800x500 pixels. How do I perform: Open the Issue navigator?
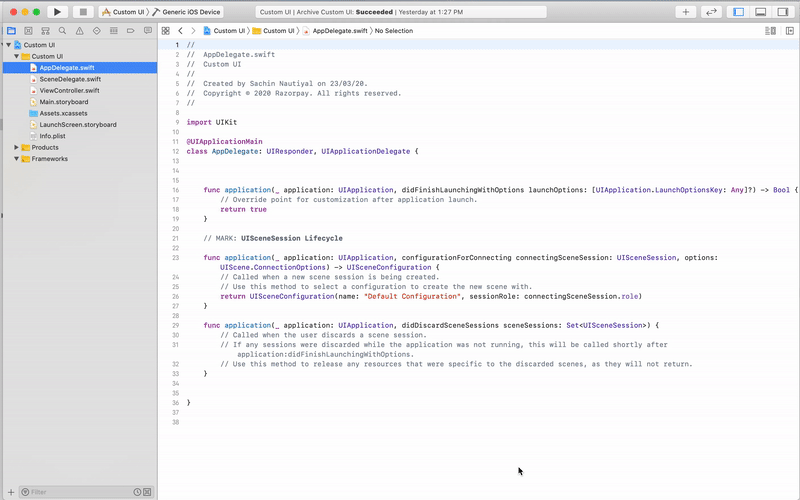point(80,31)
